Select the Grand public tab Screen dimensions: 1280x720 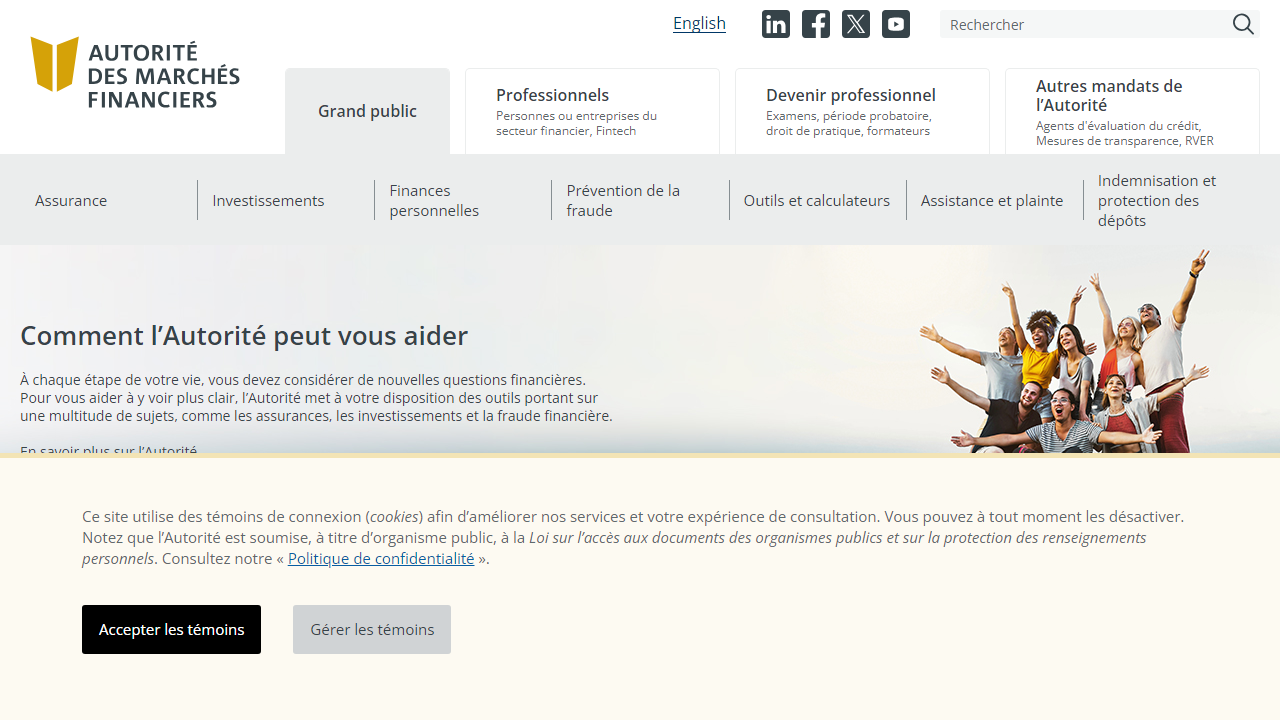(x=367, y=111)
